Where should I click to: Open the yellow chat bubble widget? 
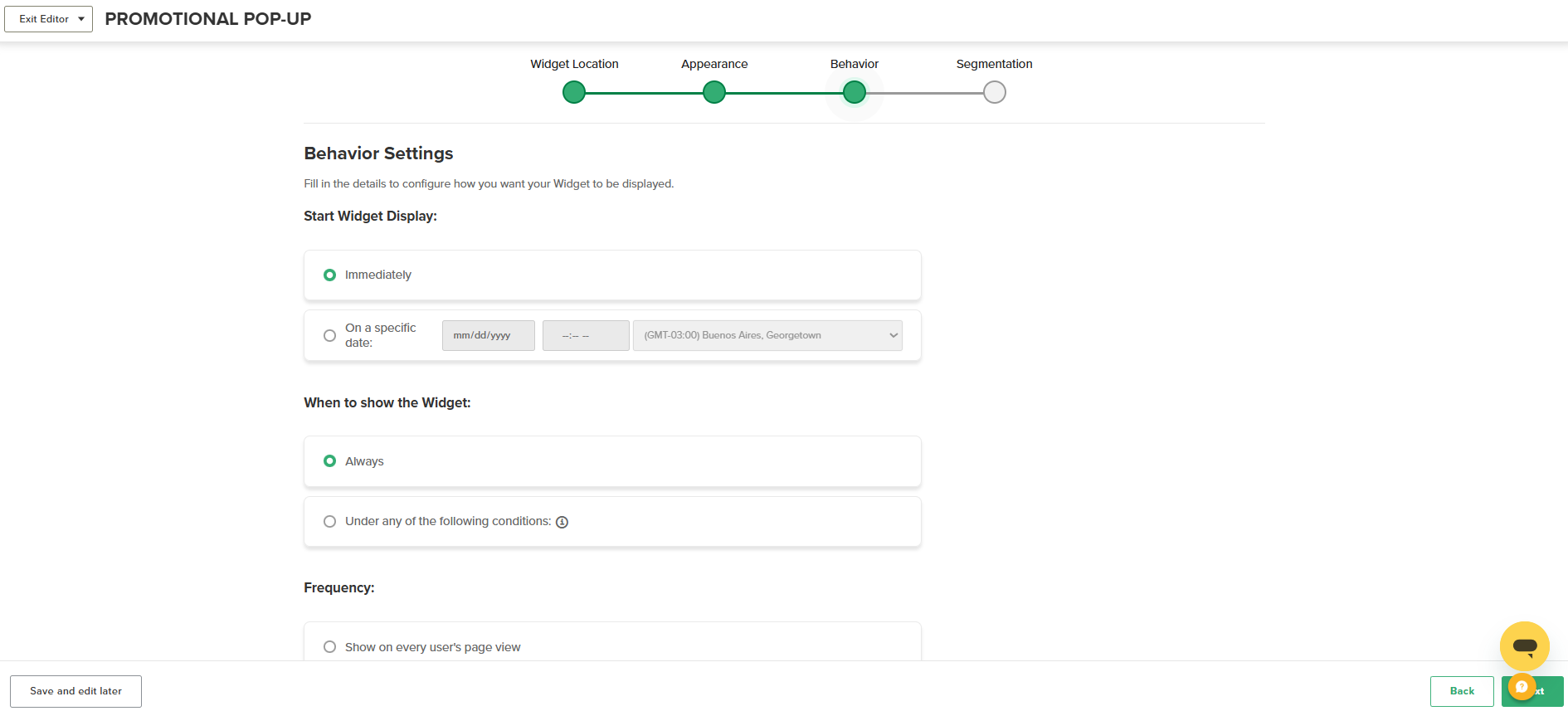[1524, 645]
